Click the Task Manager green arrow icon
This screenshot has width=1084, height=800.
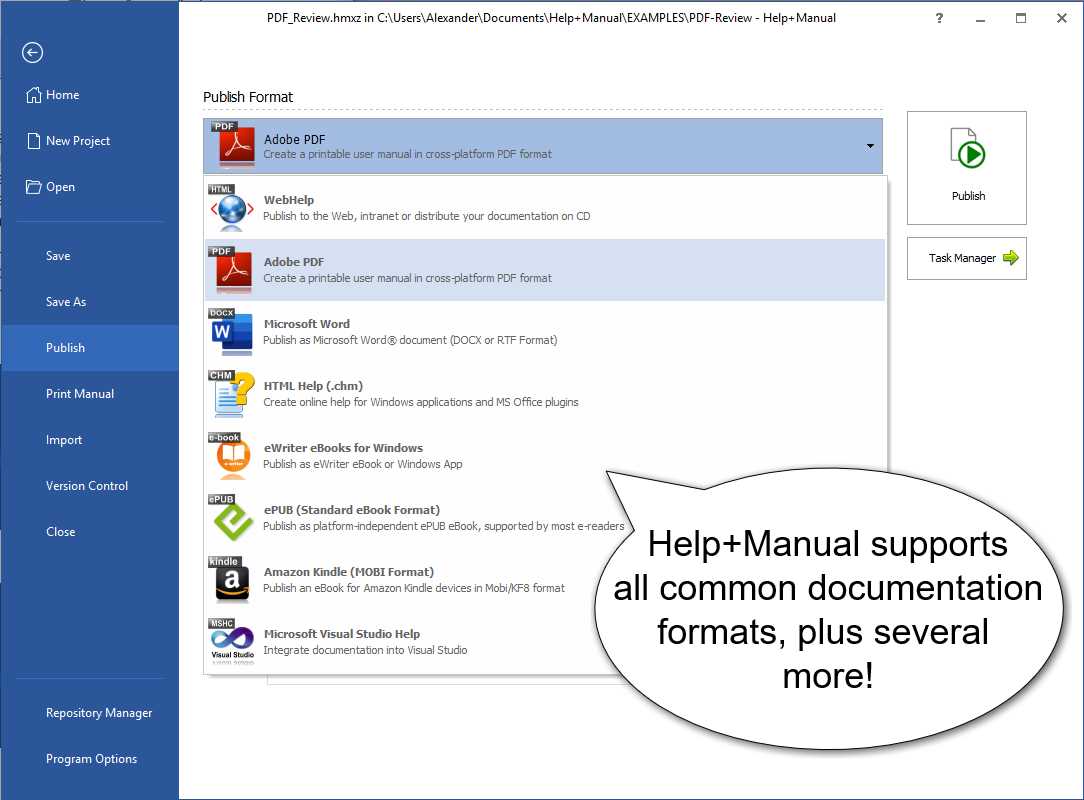coord(1011,258)
